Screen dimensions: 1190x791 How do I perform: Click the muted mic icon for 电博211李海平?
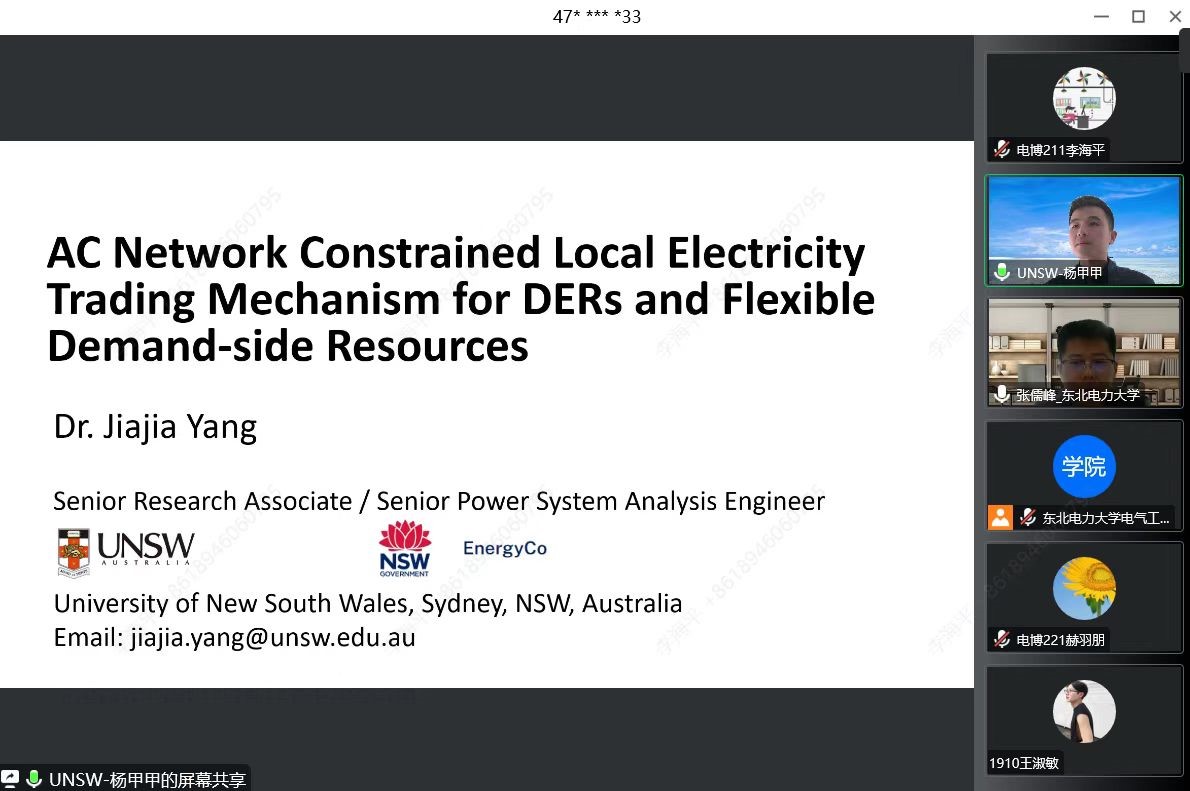pos(1002,150)
